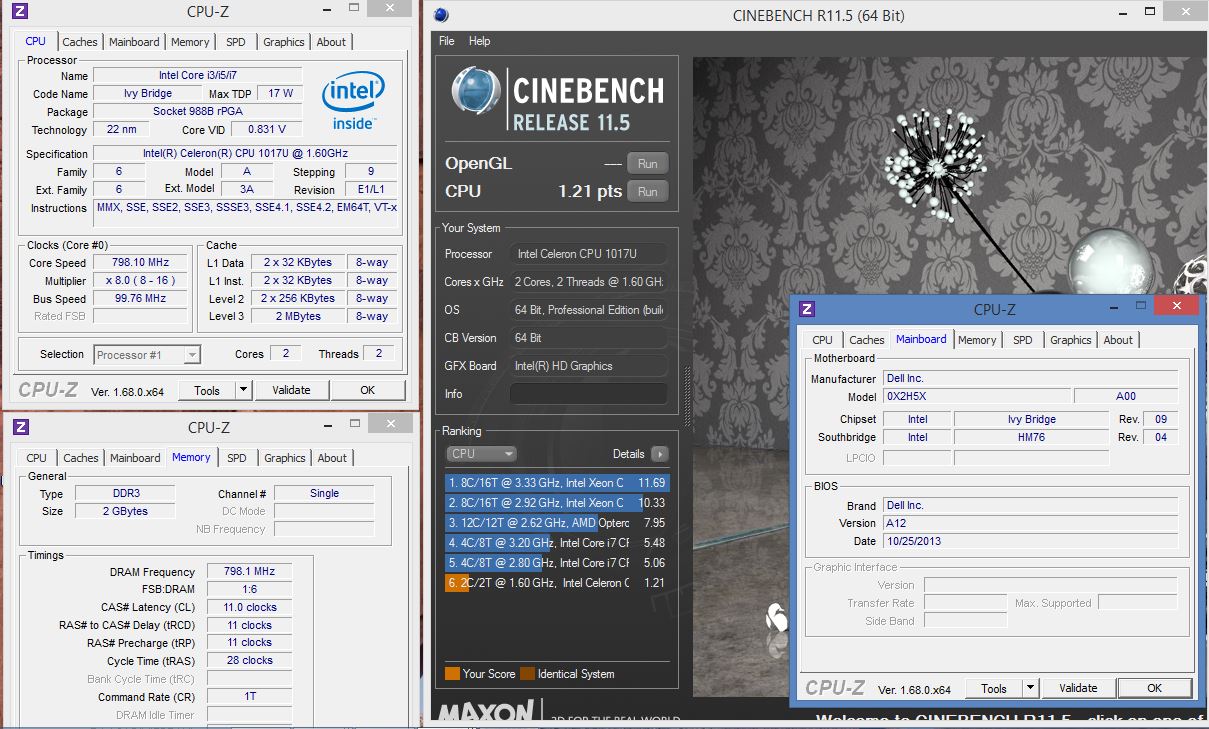
Task: Click the Cycle Time value 28 clocks
Action: 249,660
